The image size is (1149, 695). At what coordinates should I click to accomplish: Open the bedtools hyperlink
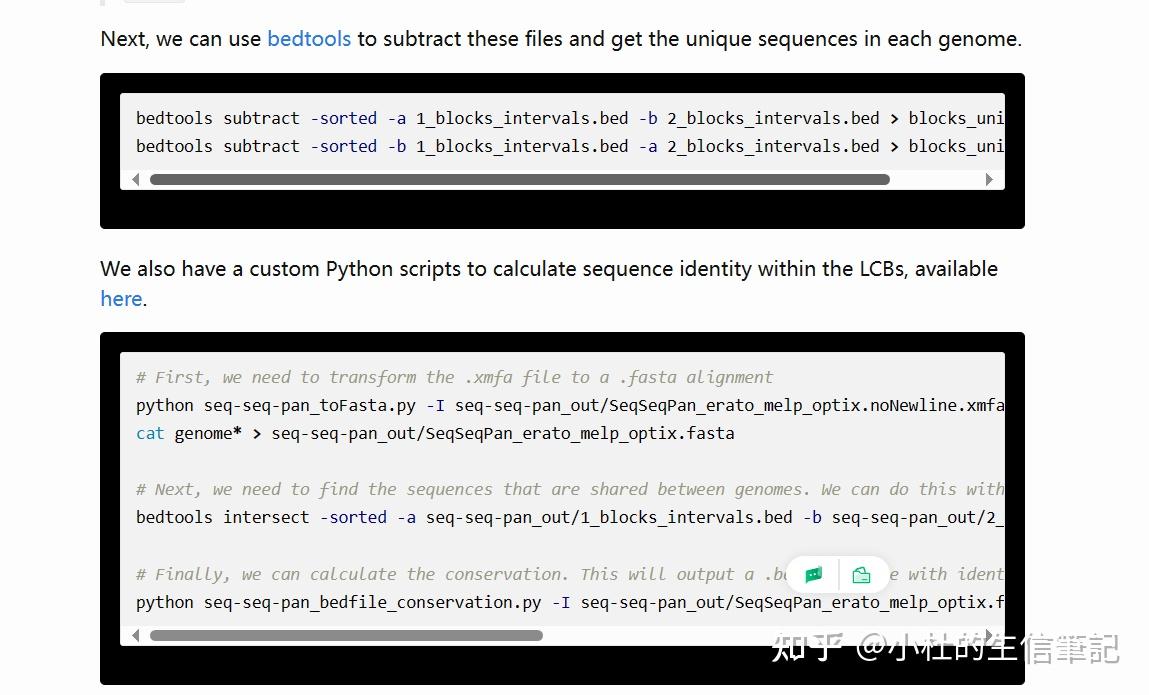(x=309, y=39)
